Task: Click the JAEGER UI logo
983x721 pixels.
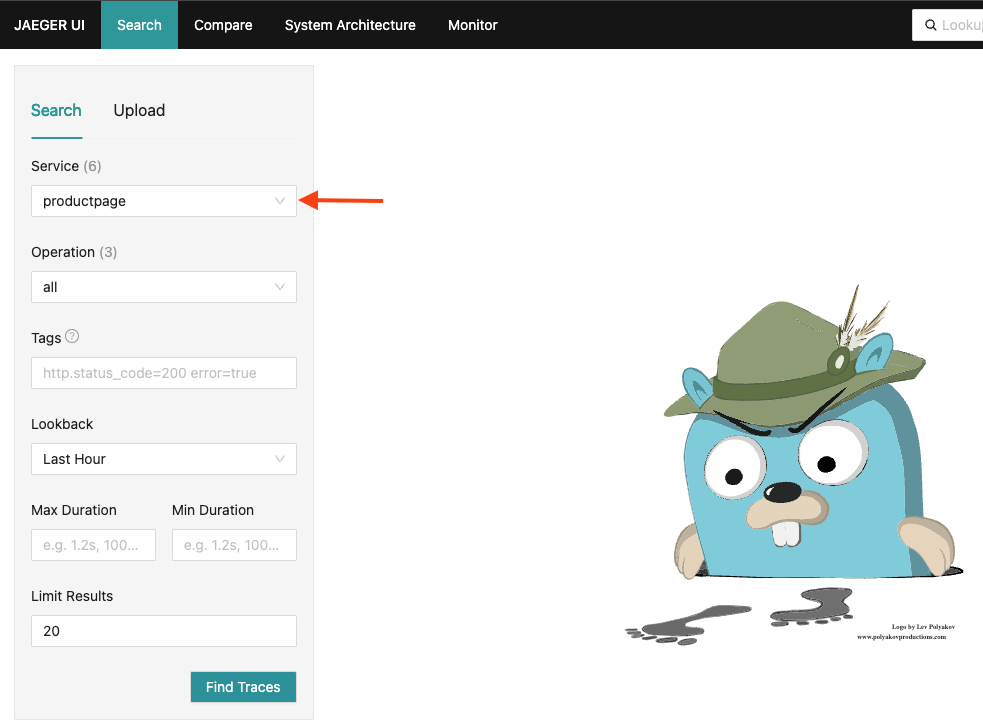Action: [x=50, y=24]
